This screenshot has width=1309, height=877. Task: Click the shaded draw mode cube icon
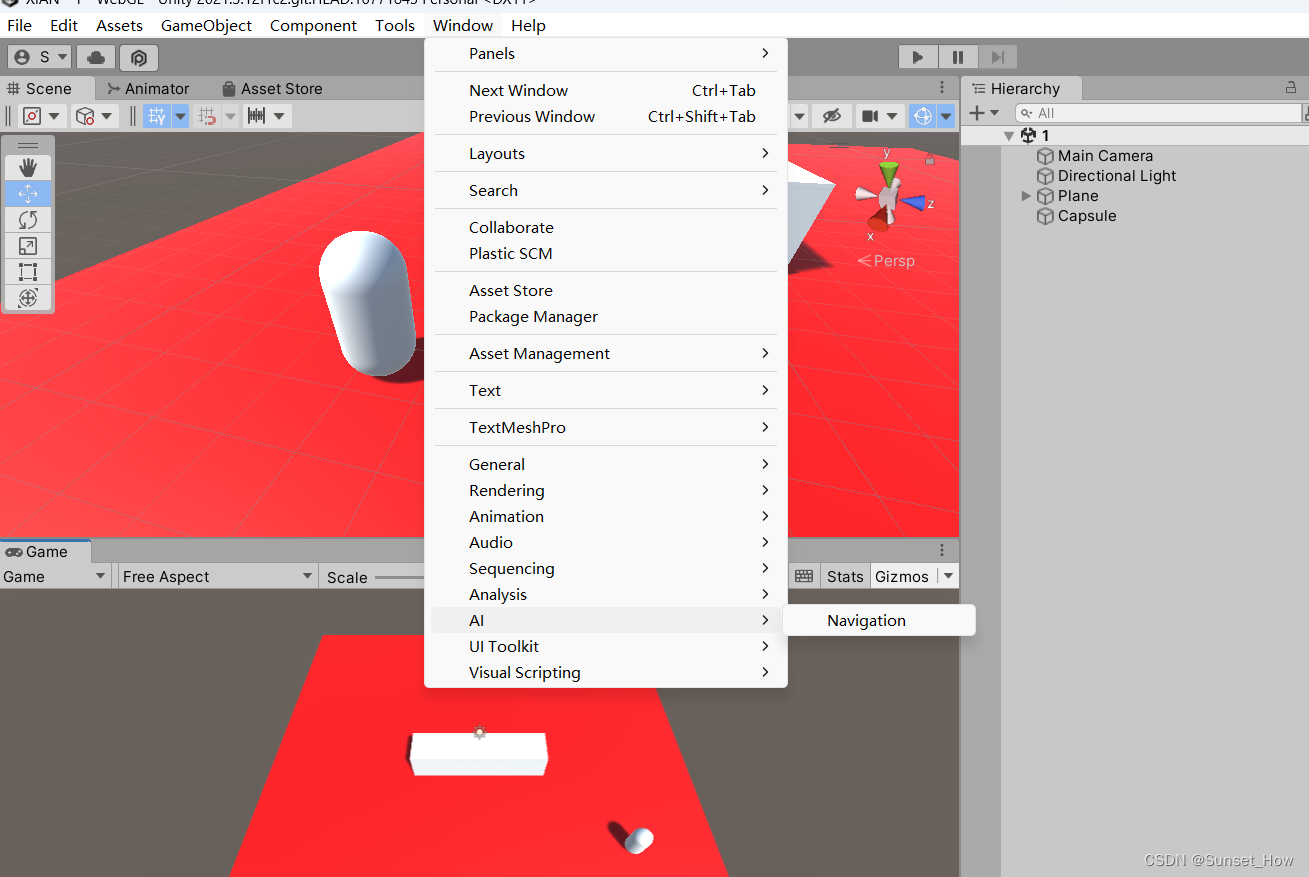coord(85,115)
